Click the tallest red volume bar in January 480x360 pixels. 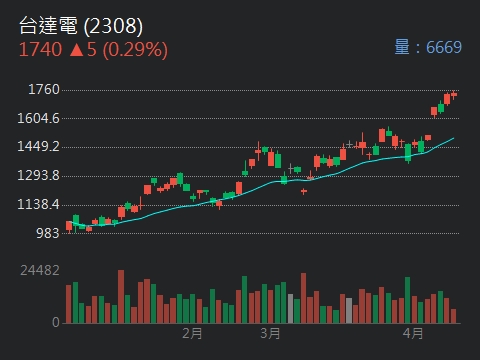point(121,297)
